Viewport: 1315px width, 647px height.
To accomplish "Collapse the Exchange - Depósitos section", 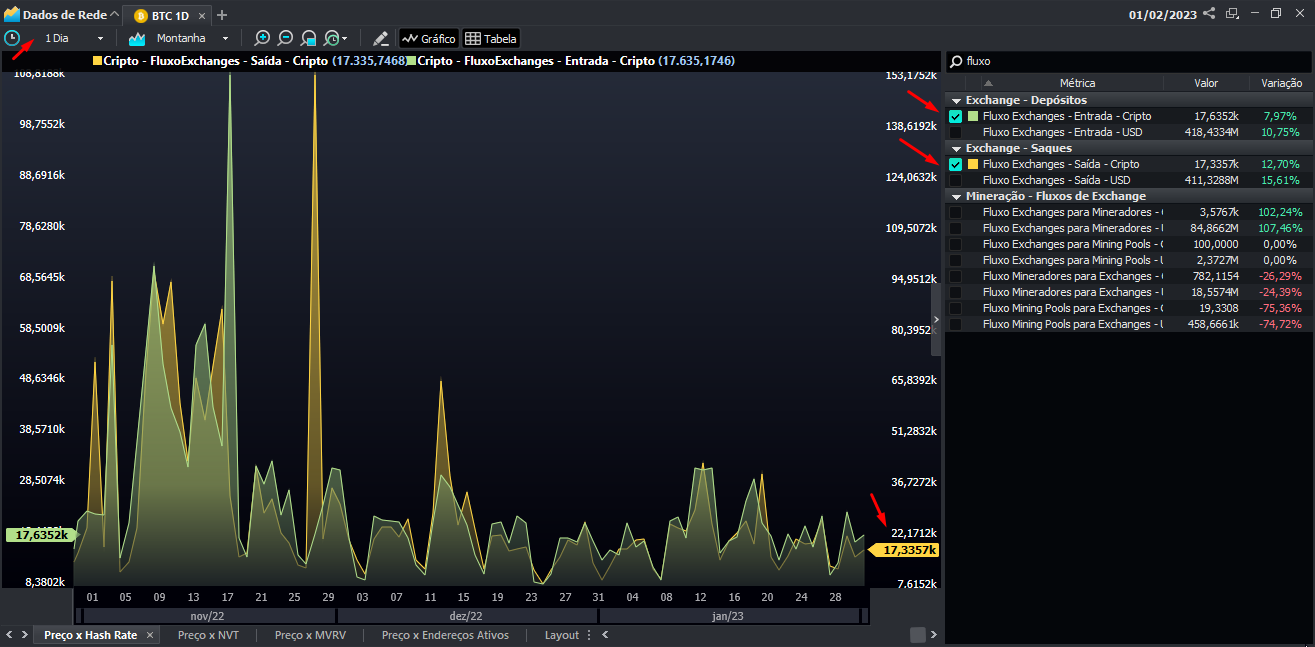I will click(956, 99).
